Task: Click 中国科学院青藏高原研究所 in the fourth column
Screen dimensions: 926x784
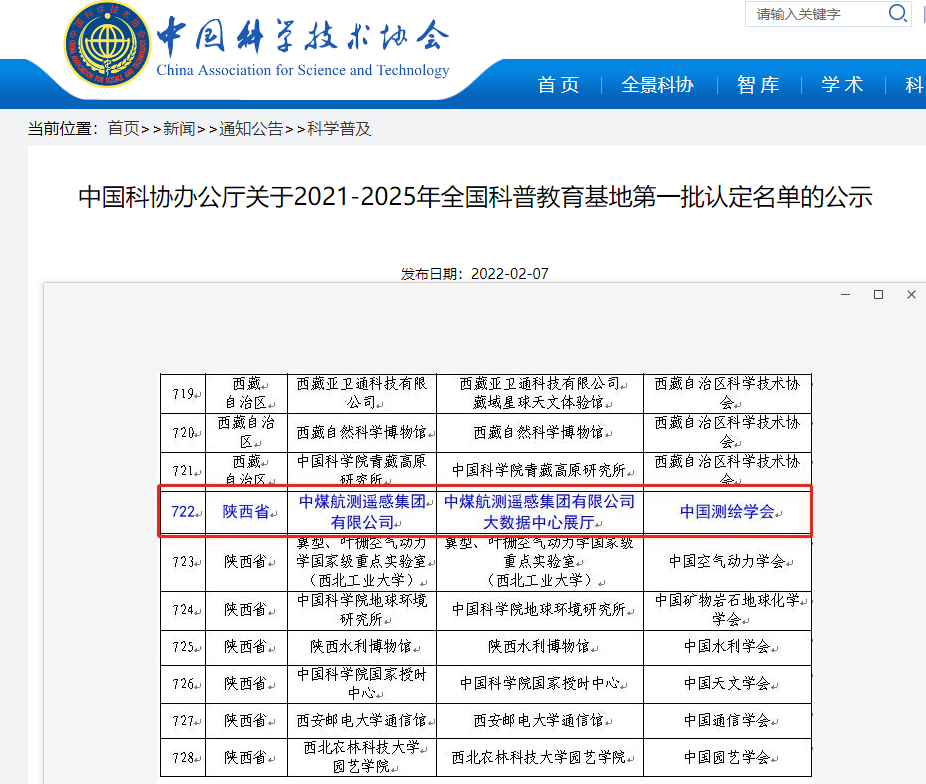Action: [540, 471]
